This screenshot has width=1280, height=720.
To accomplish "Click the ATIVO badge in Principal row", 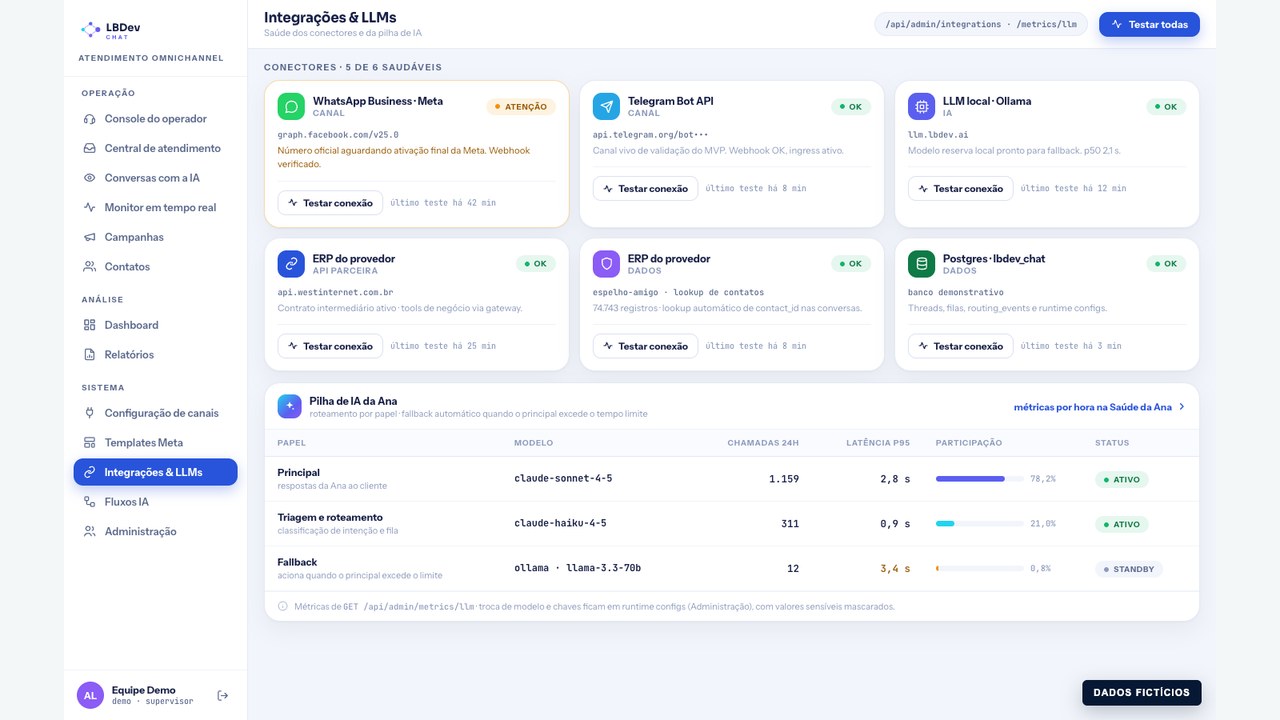I will pyautogui.click(x=1121, y=479).
